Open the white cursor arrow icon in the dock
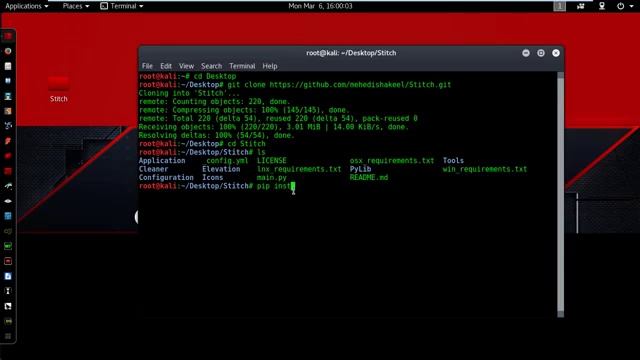The height and width of the screenshot is (360, 640). [x=8, y=306]
